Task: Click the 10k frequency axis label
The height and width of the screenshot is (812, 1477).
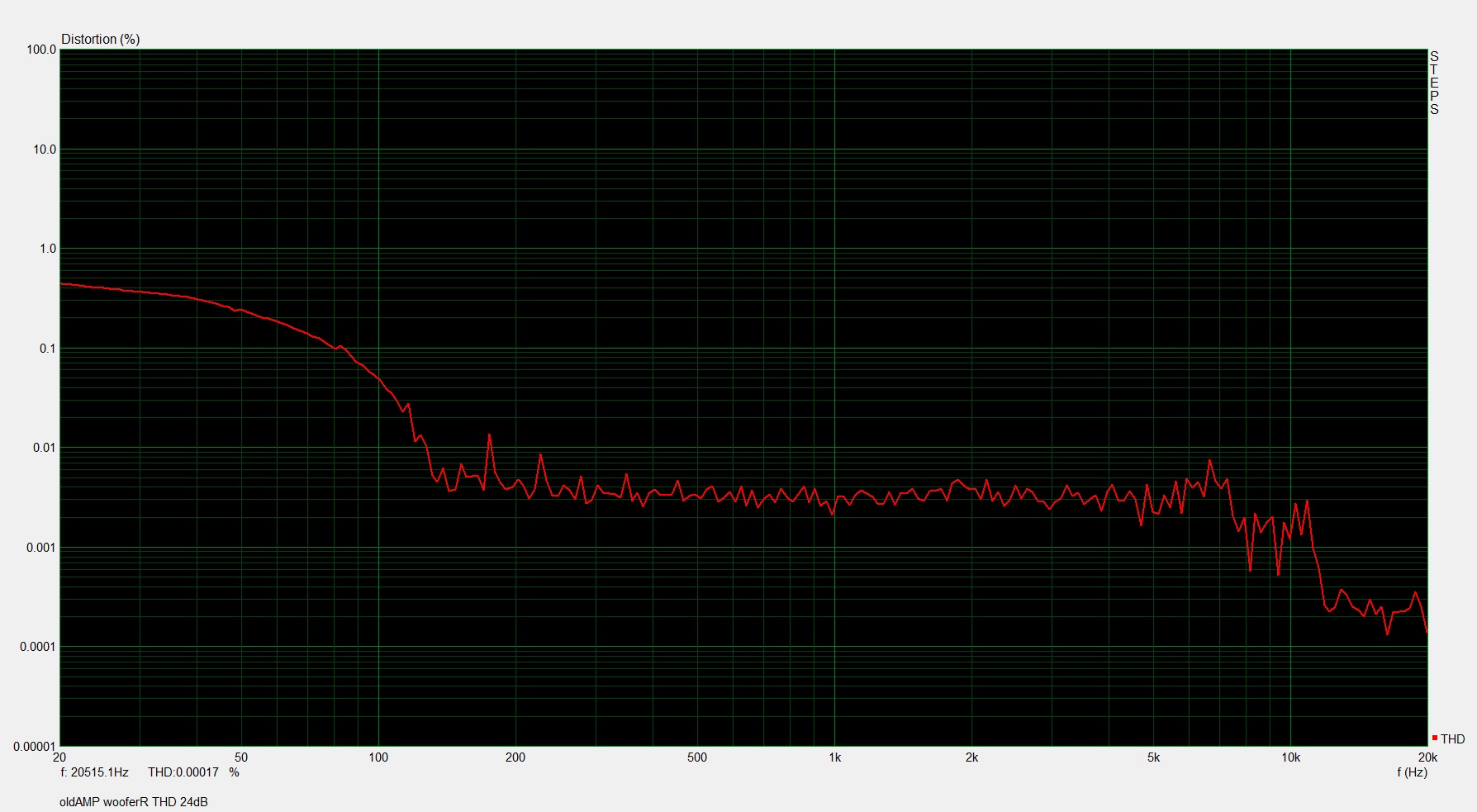Action: [1290, 757]
